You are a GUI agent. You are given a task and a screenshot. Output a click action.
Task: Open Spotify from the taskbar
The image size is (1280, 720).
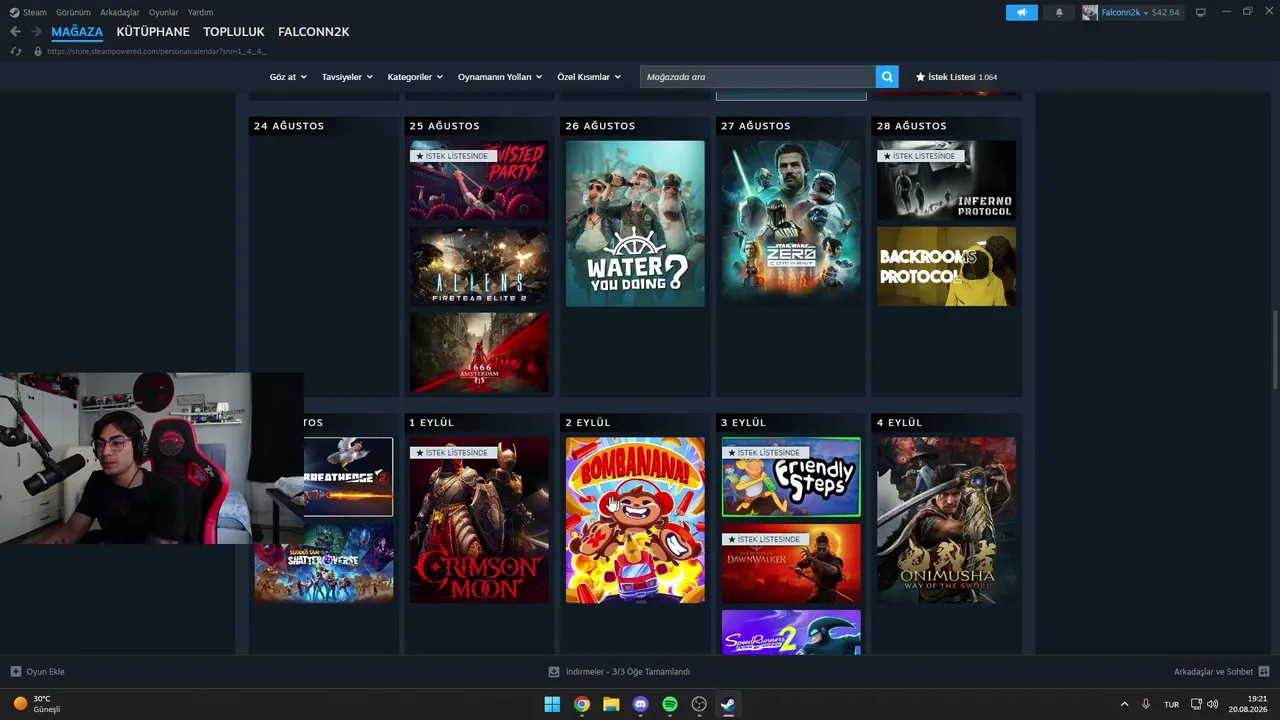click(670, 704)
